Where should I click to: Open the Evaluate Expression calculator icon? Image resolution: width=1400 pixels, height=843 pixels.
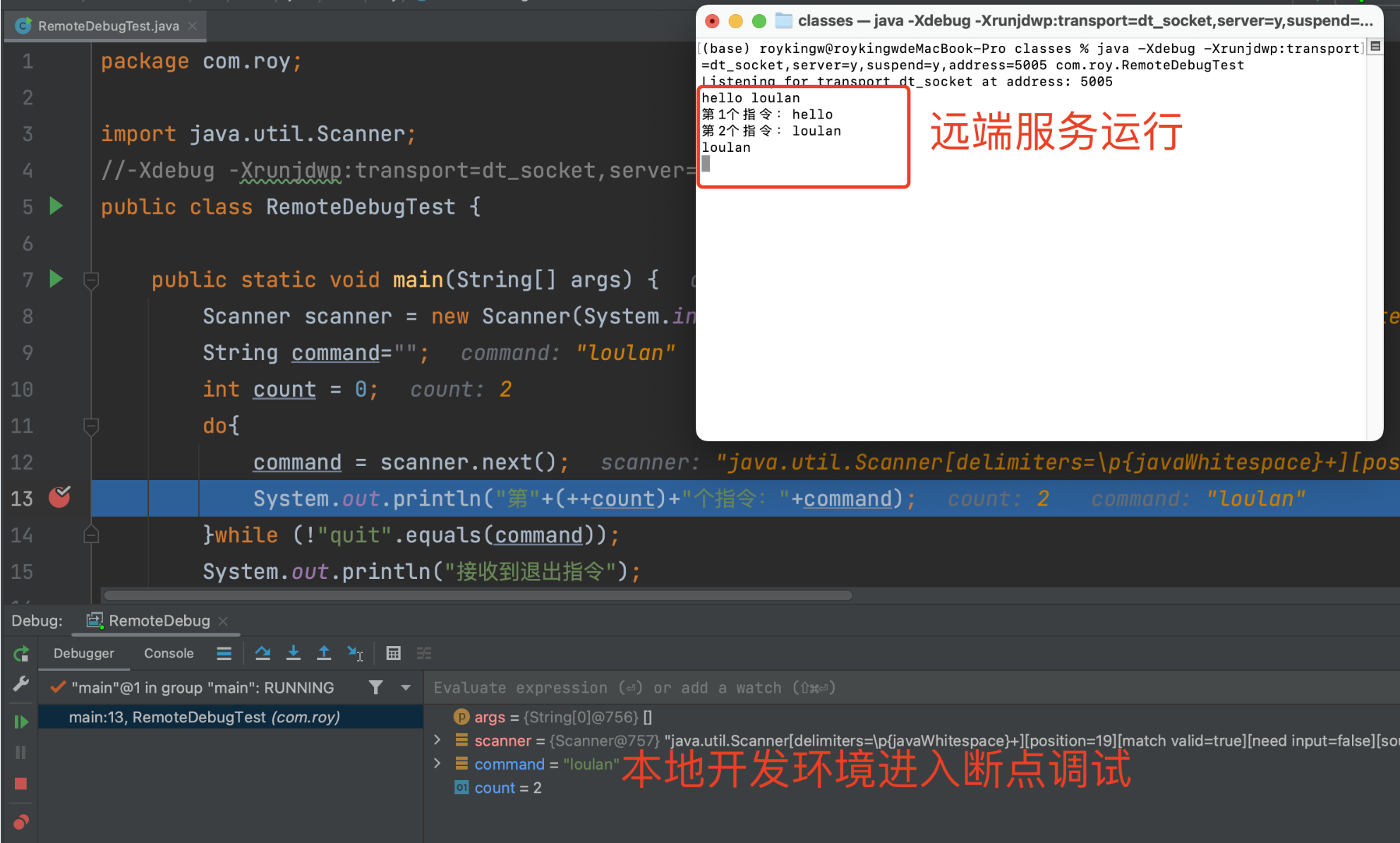point(393,653)
